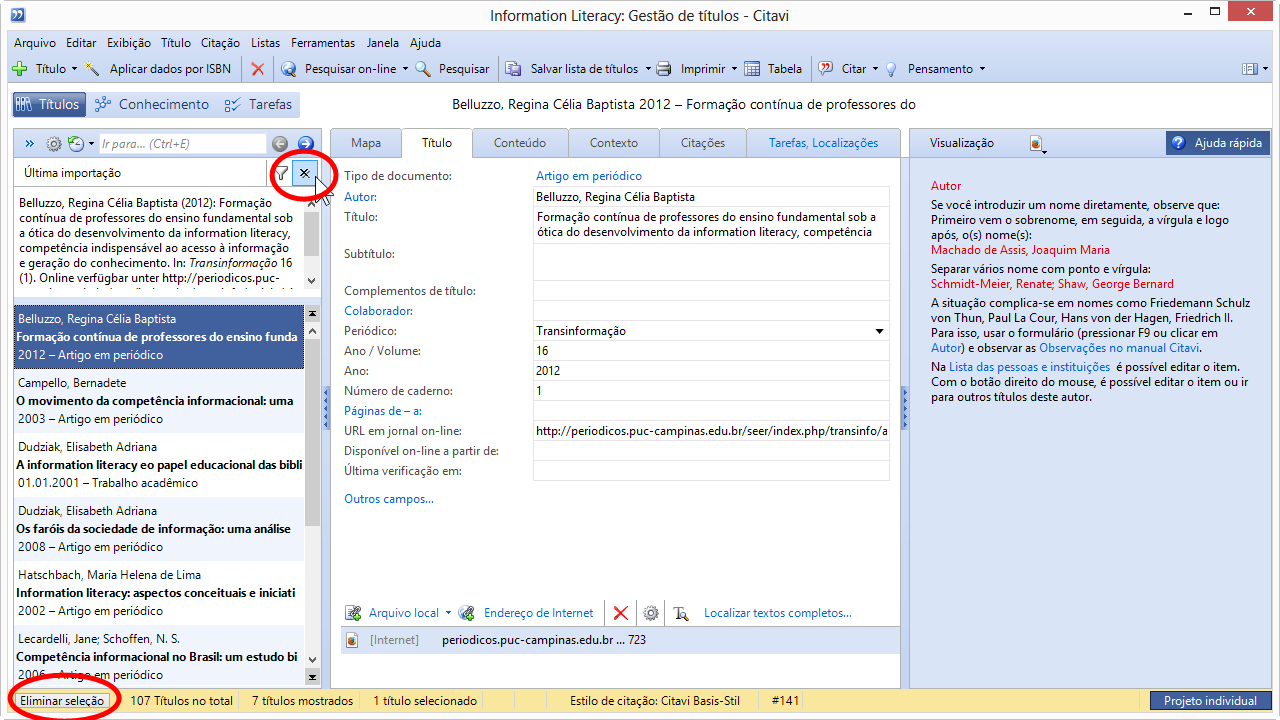
Task: Open the Tarefas, Localizações tab
Action: click(x=824, y=143)
